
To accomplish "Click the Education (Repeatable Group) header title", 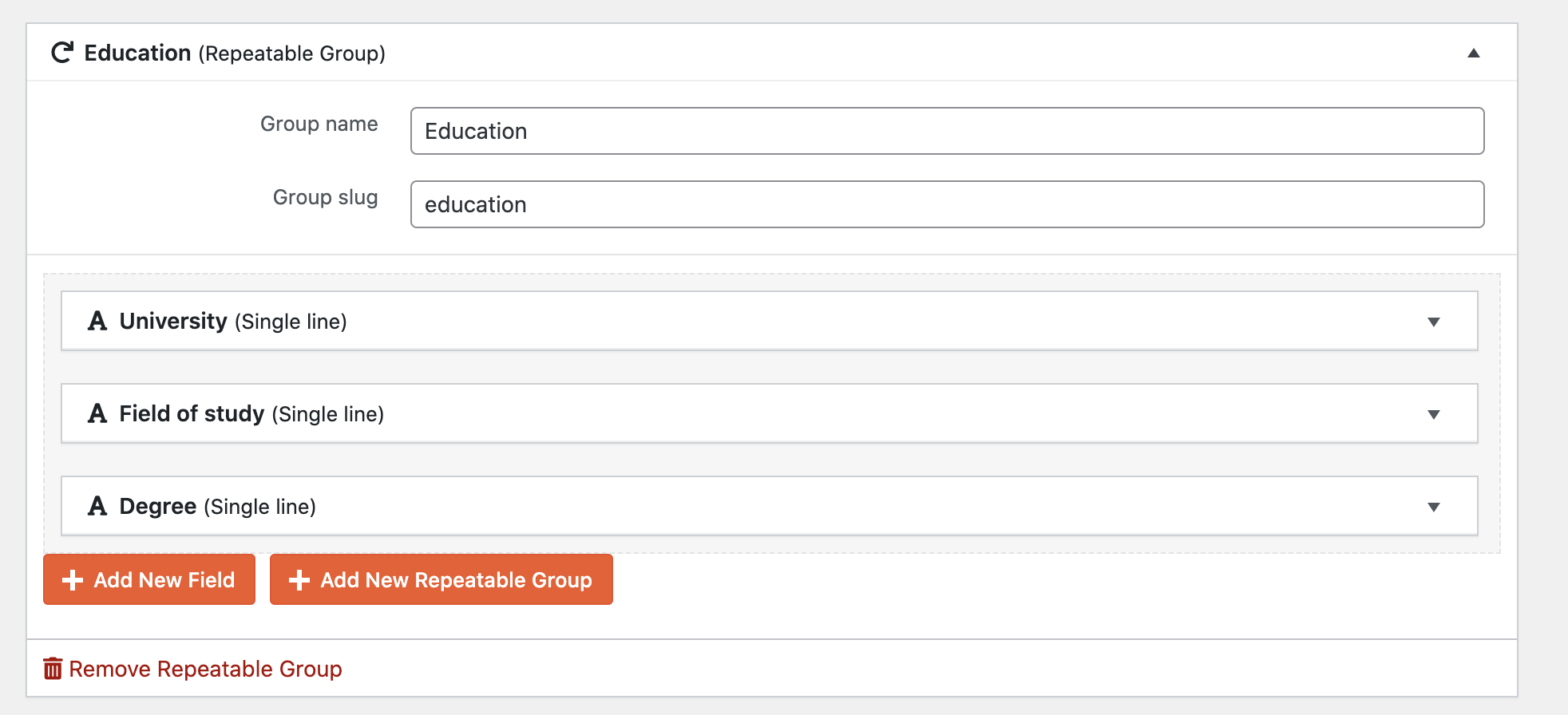I will coord(235,53).
